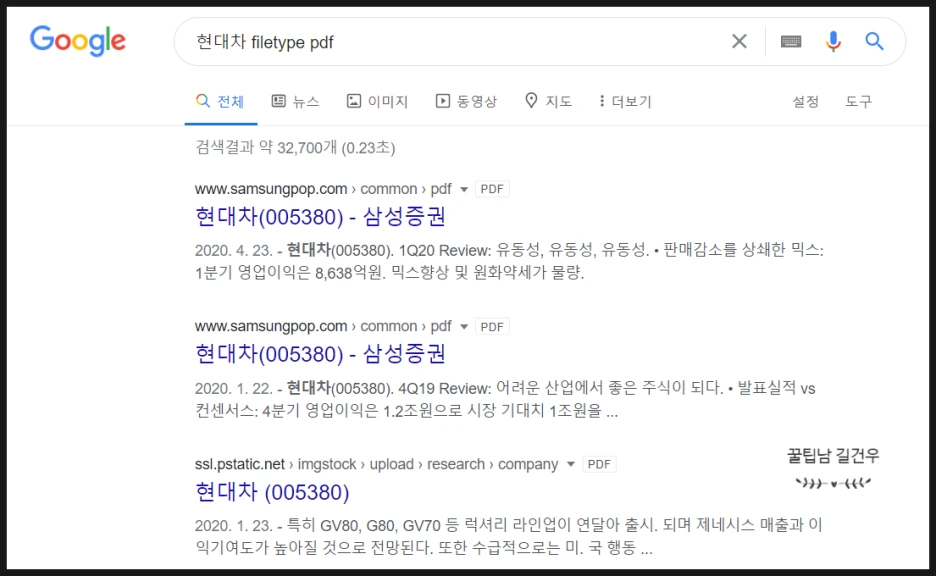Switch to the 뉴스 tab
This screenshot has width=936, height=576.
tap(295, 101)
